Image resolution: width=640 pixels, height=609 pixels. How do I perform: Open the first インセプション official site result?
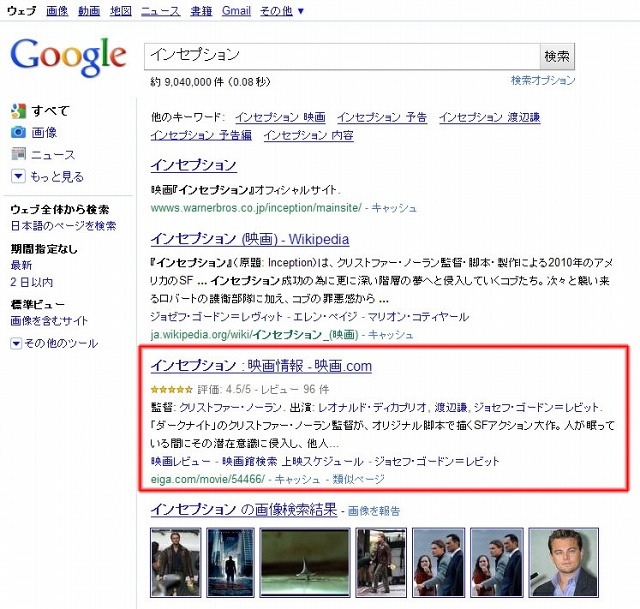coord(194,165)
